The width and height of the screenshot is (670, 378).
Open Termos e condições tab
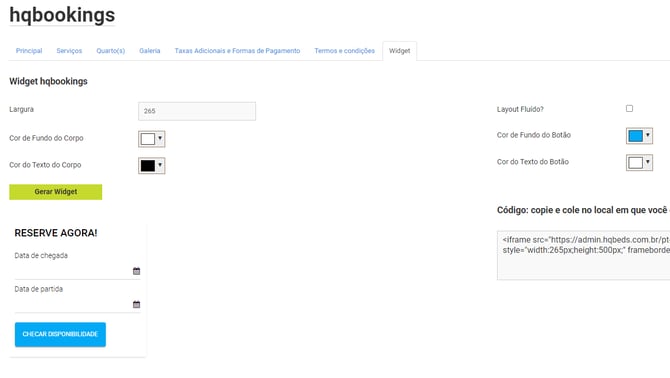(x=344, y=51)
